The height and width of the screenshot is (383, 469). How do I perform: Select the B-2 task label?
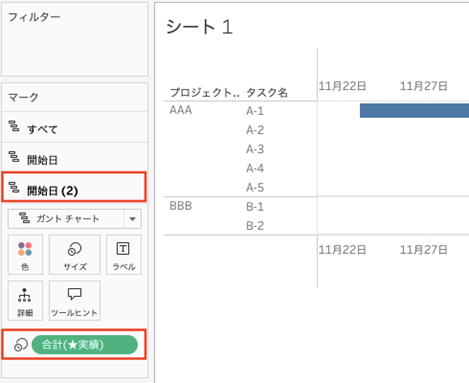255,226
